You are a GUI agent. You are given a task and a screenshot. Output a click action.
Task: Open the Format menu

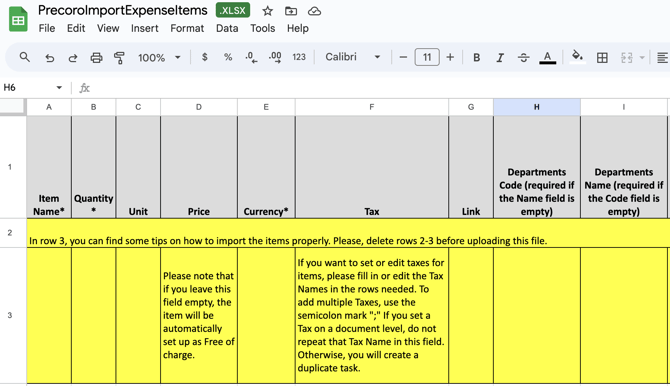187,28
